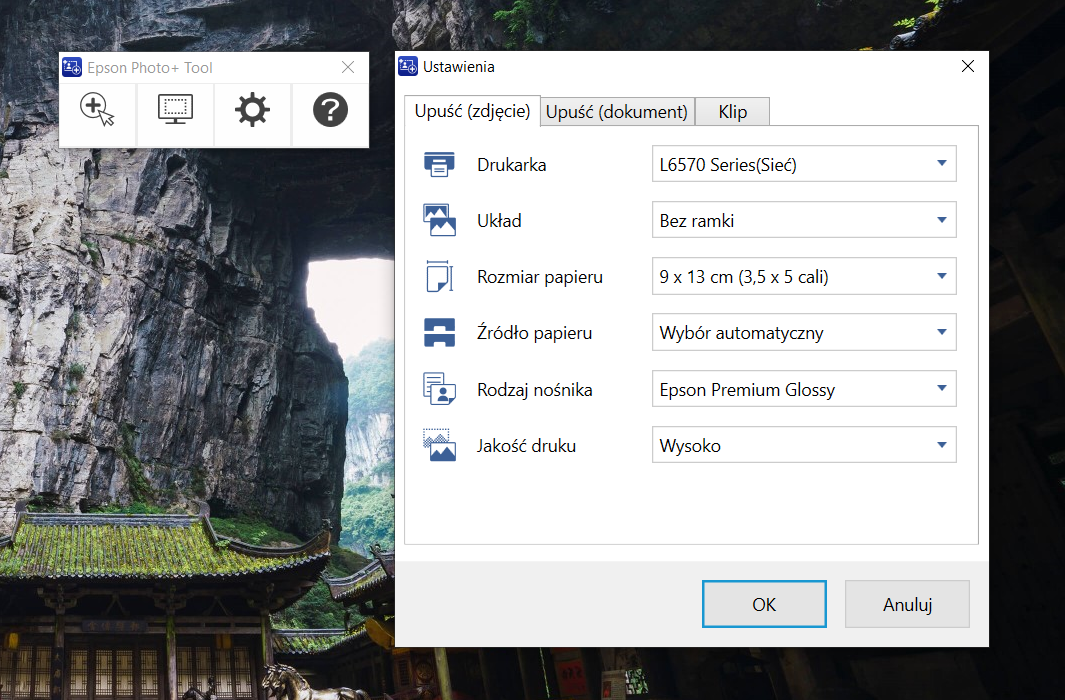Screen dimensions: 1065x700
Task: Click the paper size icon beside Rozmiar papieru
Action: click(439, 277)
